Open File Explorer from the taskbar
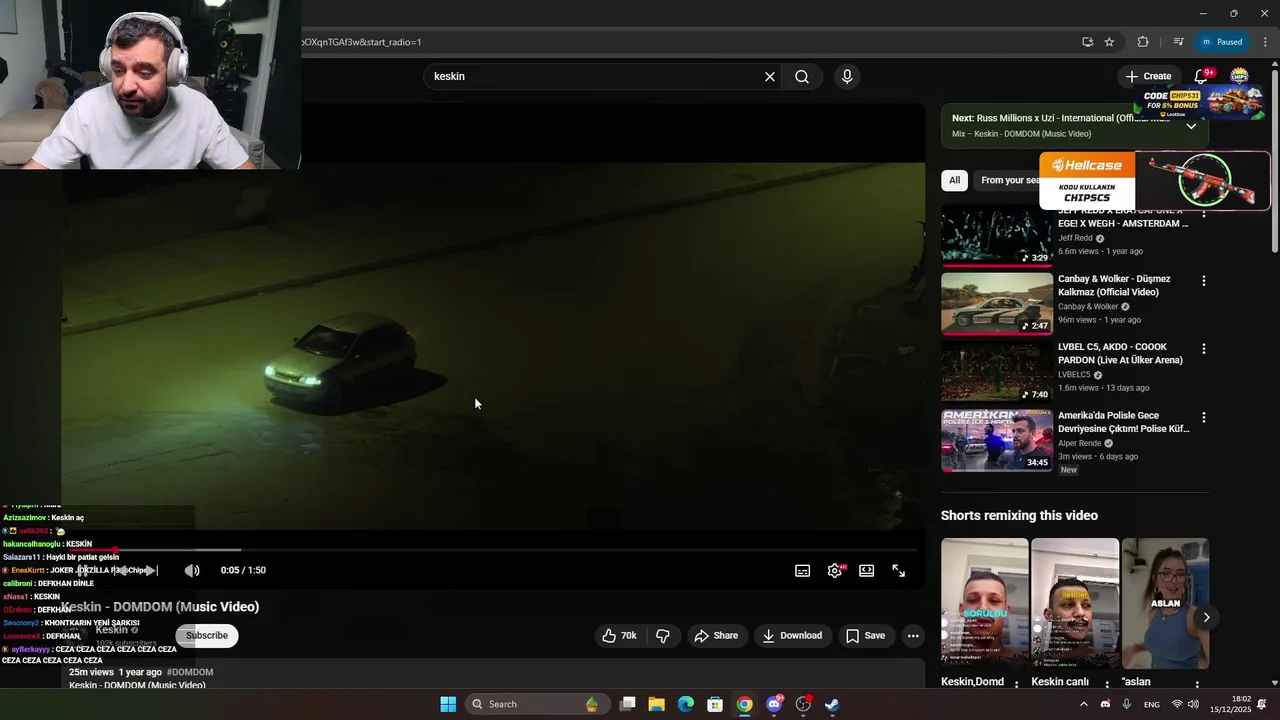The width and height of the screenshot is (1280, 720). 656,704
